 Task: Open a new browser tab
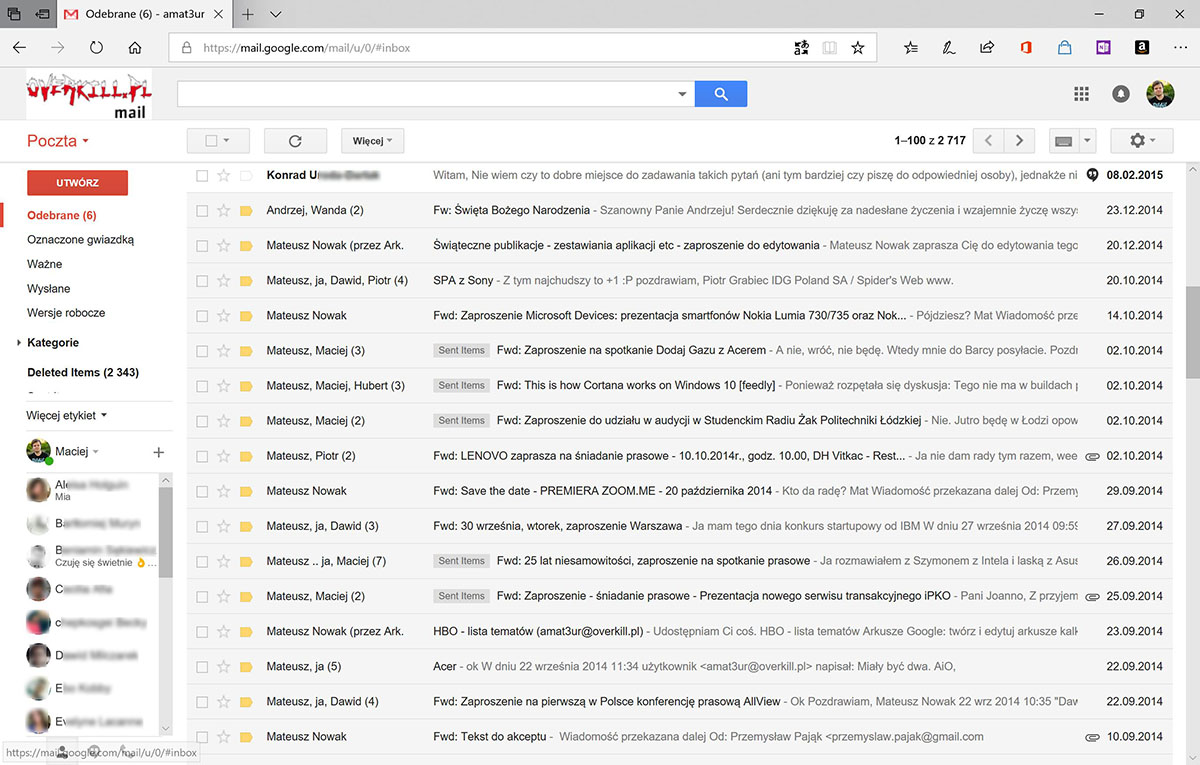(248, 14)
